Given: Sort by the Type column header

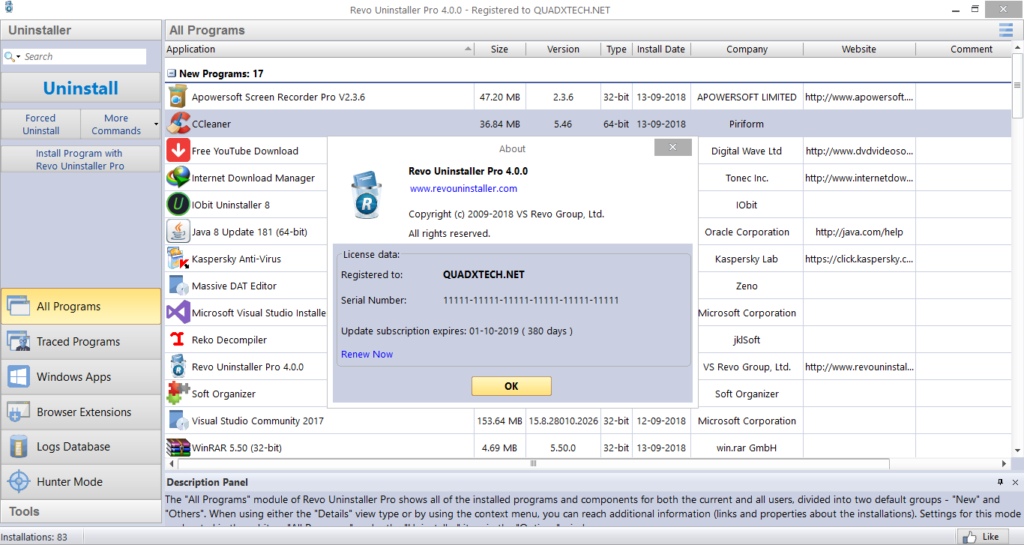Looking at the screenshot, I should 616,49.
